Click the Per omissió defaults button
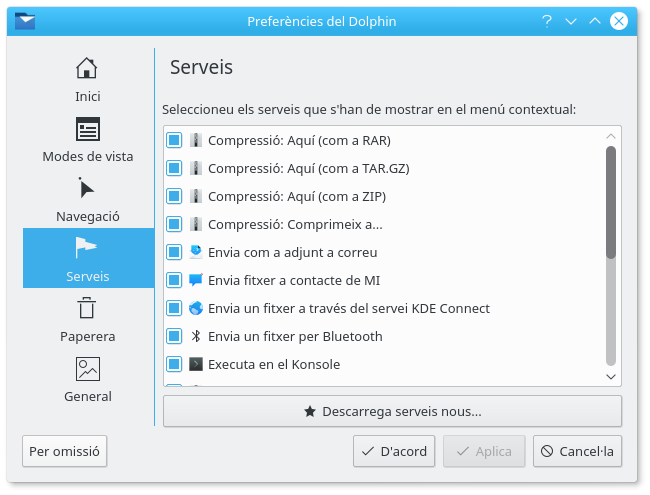The image size is (650, 495). [64, 451]
